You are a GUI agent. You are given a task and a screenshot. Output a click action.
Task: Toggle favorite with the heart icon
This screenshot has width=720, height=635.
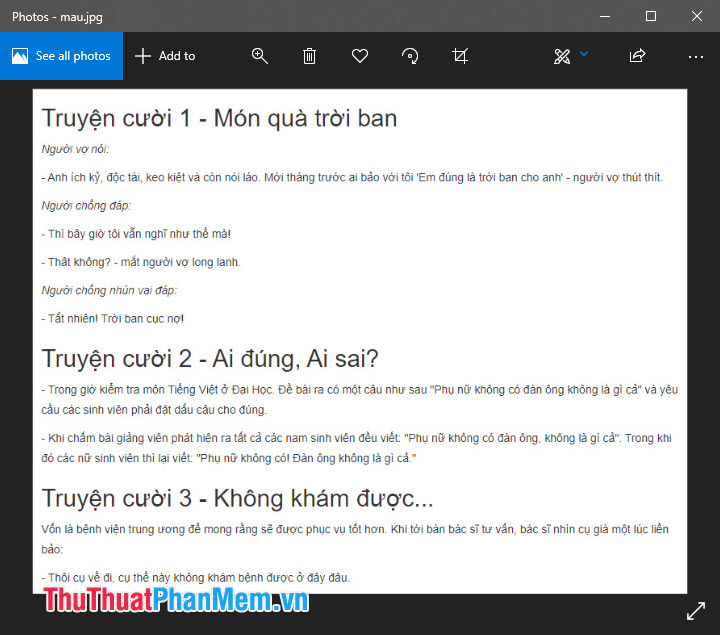pyautogui.click(x=360, y=56)
